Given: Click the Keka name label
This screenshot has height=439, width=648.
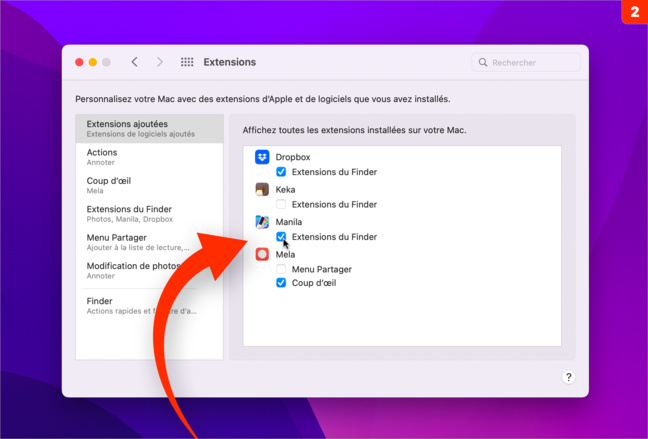Looking at the screenshot, I should (285, 189).
